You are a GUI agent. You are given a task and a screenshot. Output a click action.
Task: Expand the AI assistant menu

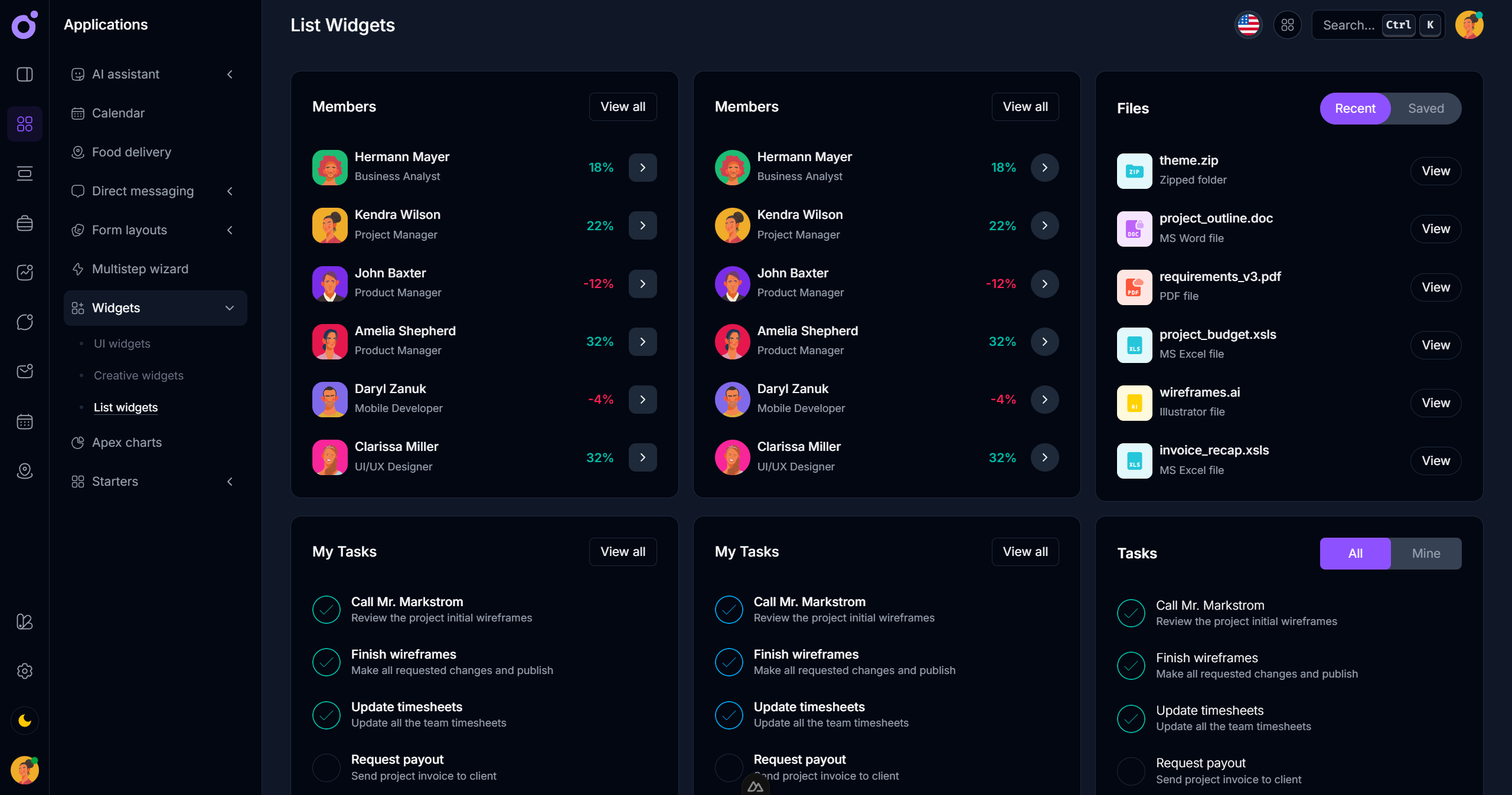click(230, 74)
